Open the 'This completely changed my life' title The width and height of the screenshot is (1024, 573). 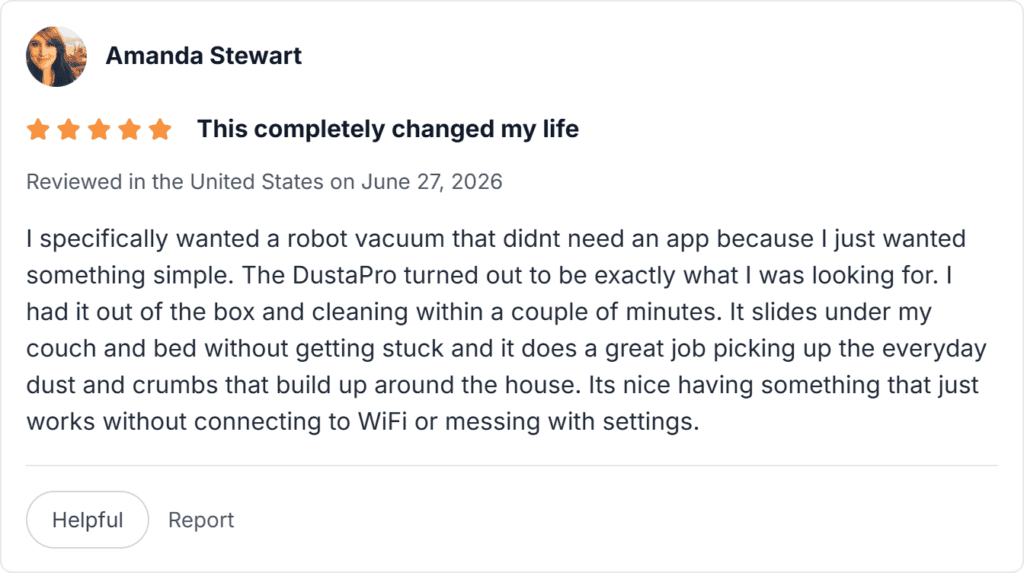point(388,129)
